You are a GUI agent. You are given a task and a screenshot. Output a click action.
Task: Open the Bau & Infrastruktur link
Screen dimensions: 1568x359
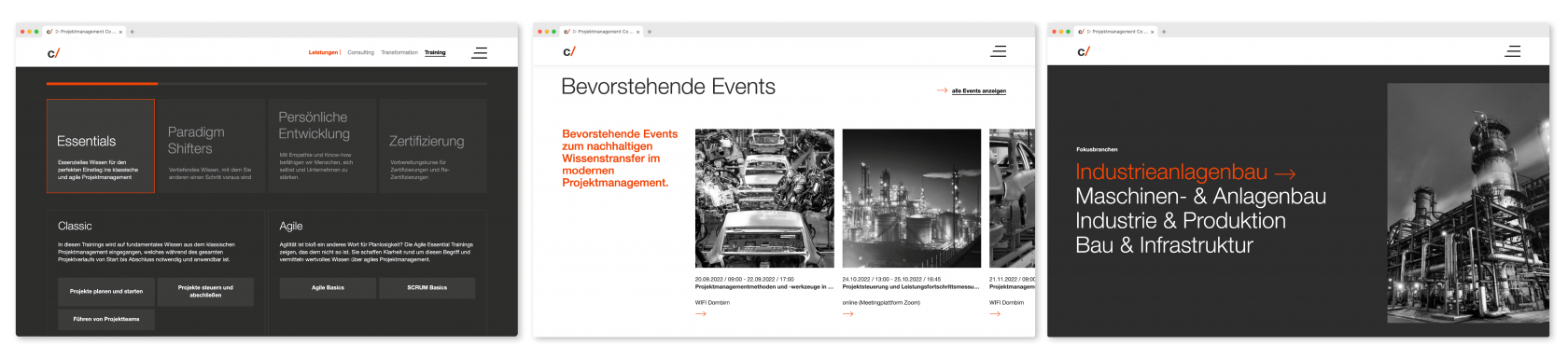[x=1164, y=245]
